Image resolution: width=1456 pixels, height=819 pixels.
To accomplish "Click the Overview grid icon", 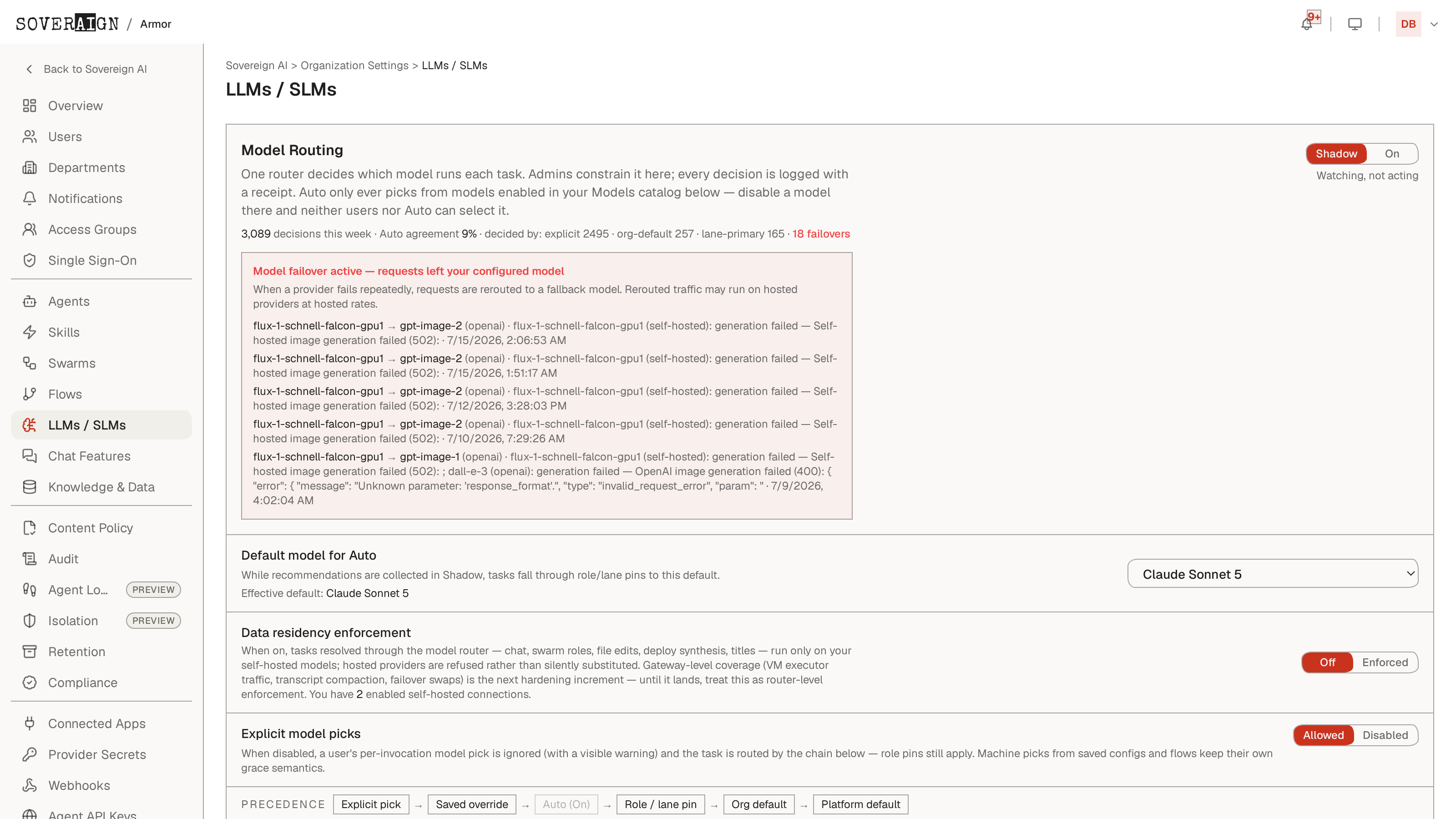I will (x=30, y=106).
